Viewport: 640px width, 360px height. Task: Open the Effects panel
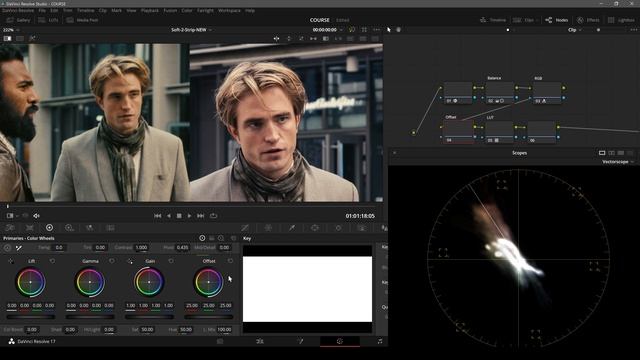click(588, 20)
